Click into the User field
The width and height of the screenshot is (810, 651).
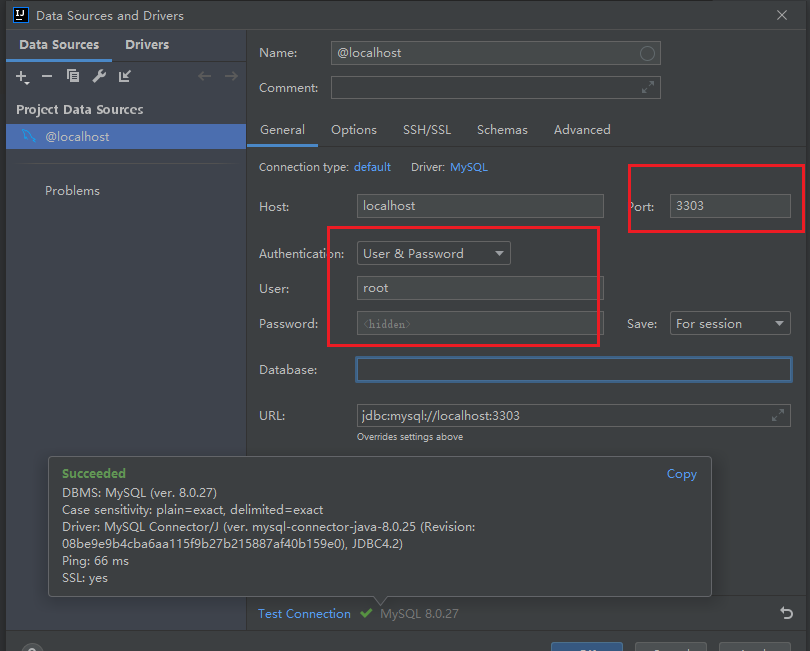(x=480, y=288)
